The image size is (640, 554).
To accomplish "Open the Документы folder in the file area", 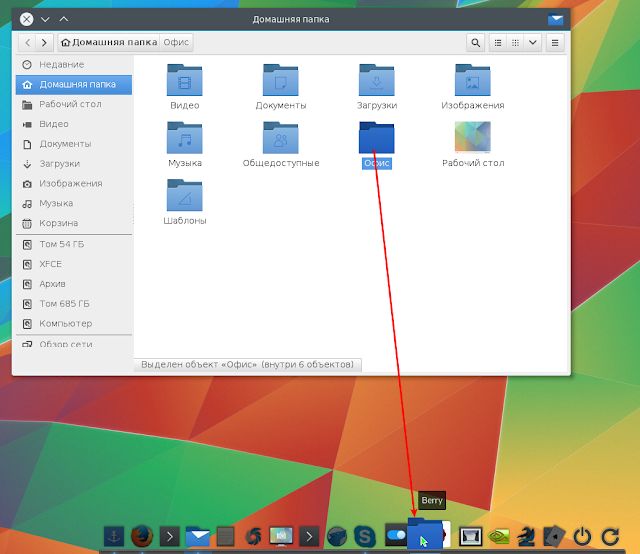I will 281,87.
